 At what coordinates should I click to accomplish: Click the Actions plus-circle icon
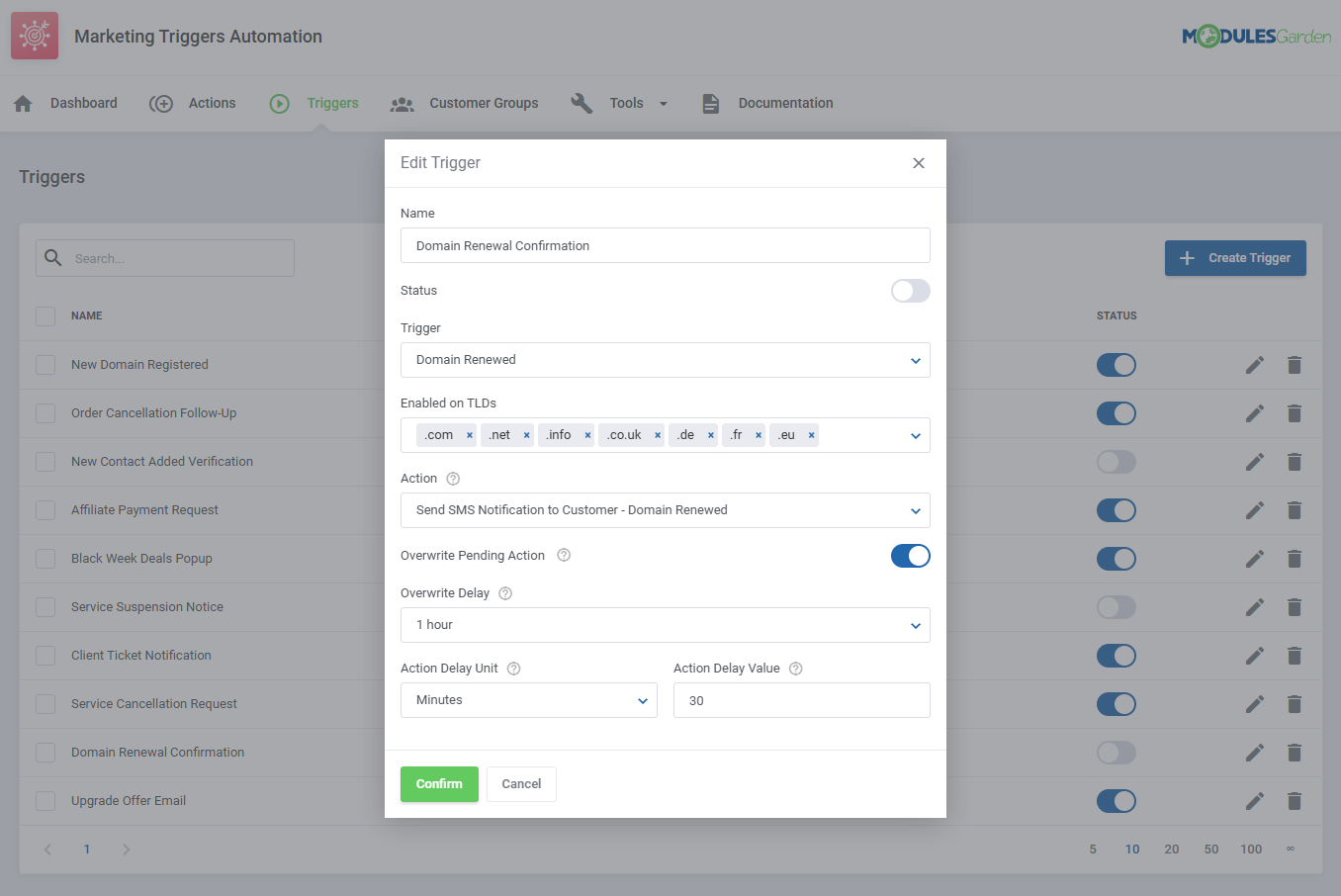point(161,102)
